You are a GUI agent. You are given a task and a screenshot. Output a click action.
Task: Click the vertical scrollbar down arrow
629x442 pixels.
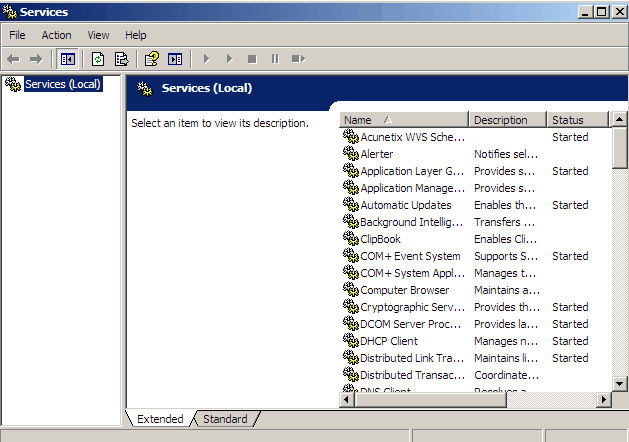coord(619,384)
